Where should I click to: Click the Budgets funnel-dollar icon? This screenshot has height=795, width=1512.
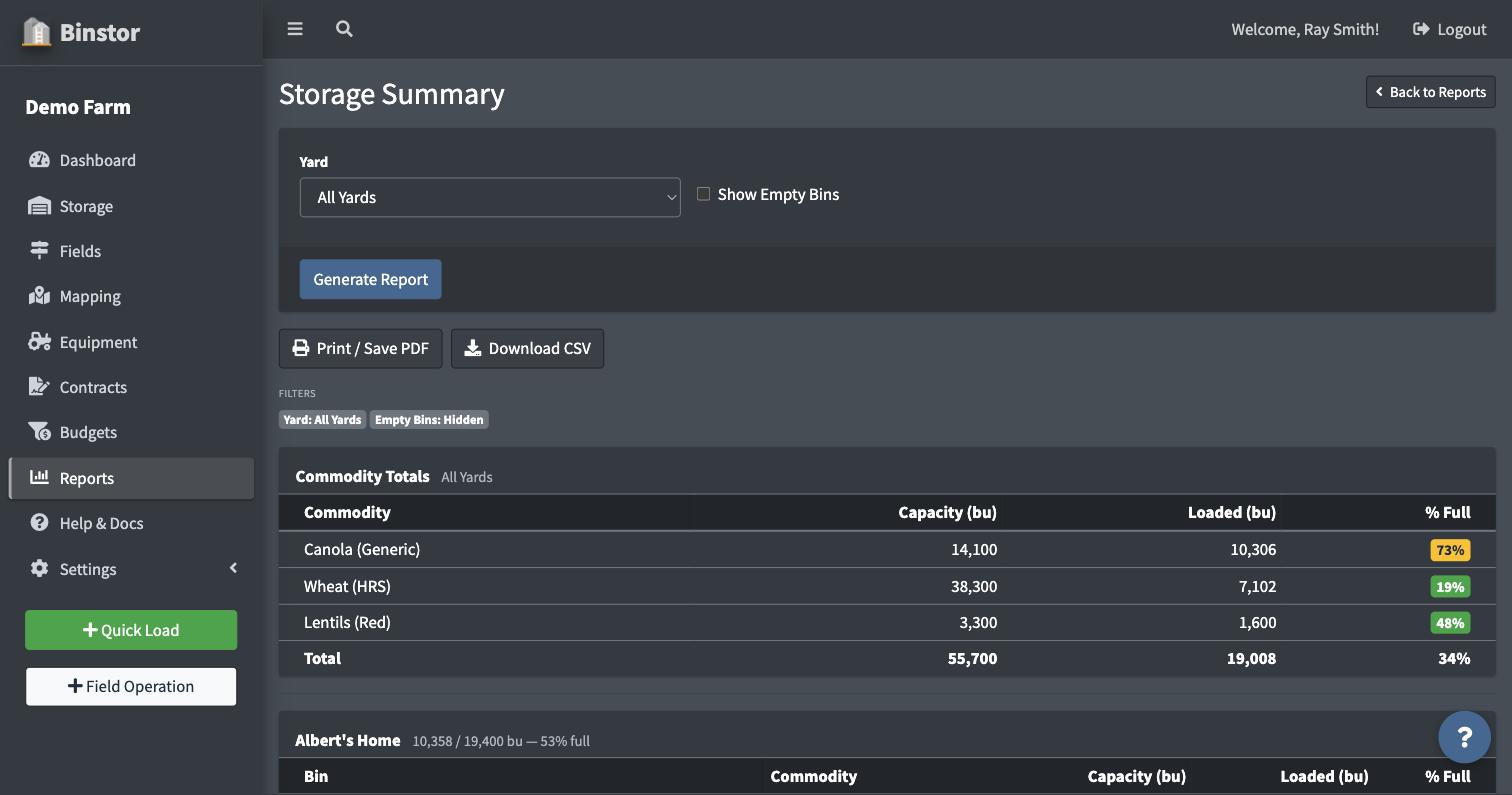(39, 432)
